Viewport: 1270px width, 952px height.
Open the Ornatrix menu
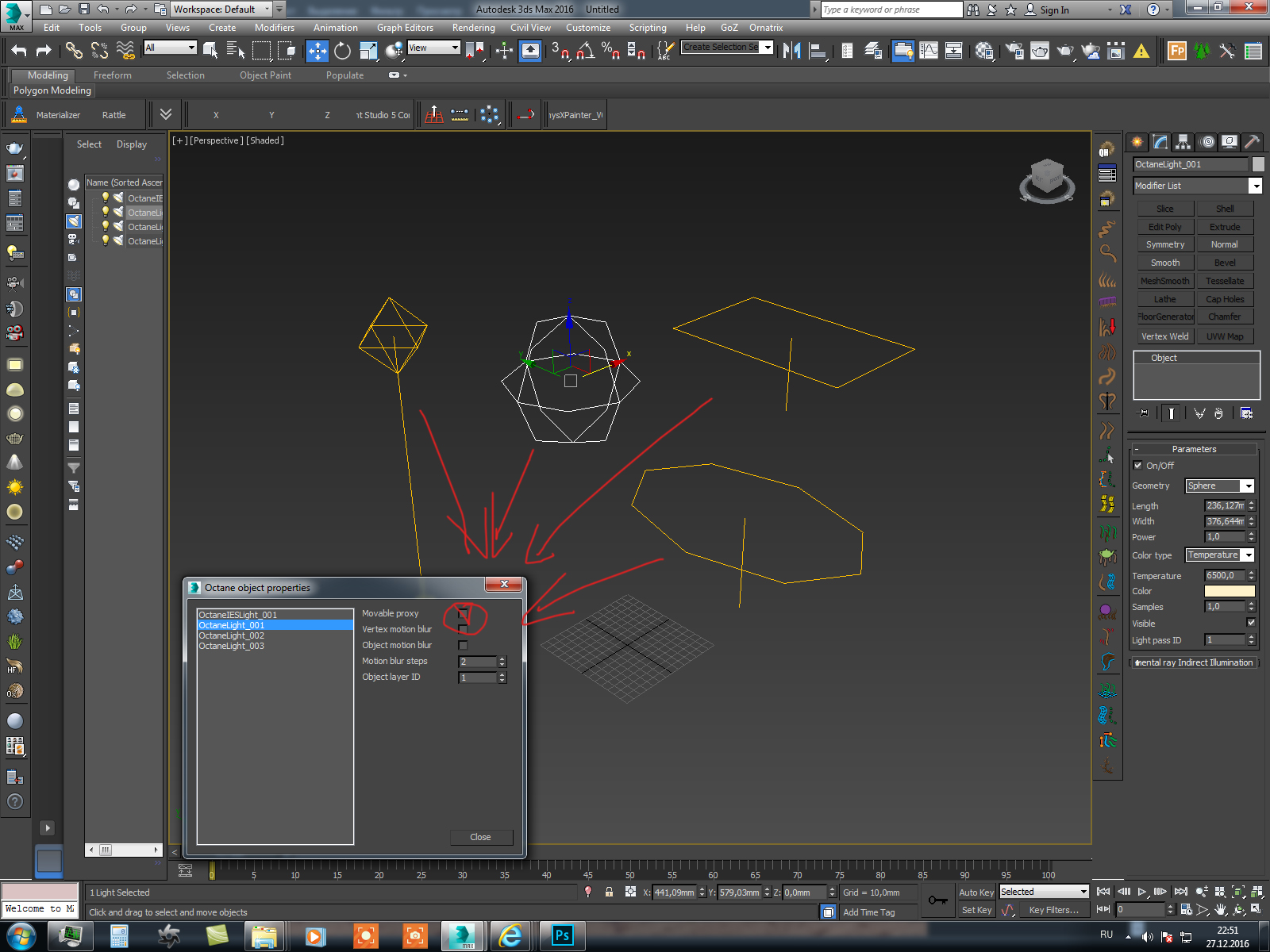coord(766,28)
